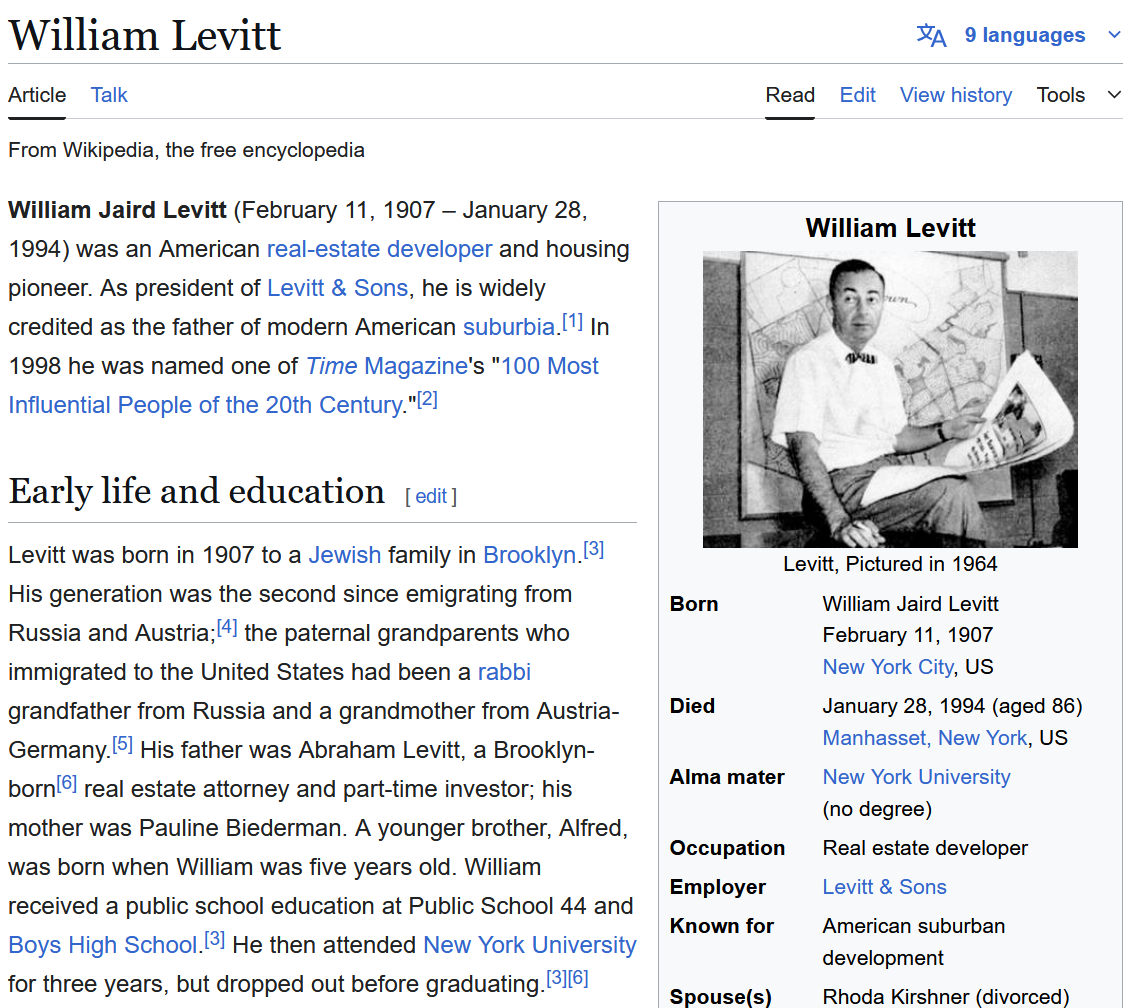This screenshot has height=1008, width=1130.
Task: Click the infobox Born label
Action: 693,604
